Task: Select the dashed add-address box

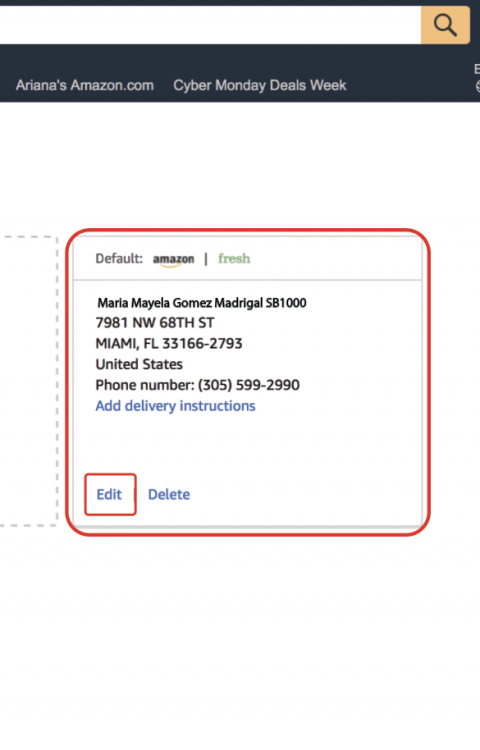Action: (x=29, y=381)
